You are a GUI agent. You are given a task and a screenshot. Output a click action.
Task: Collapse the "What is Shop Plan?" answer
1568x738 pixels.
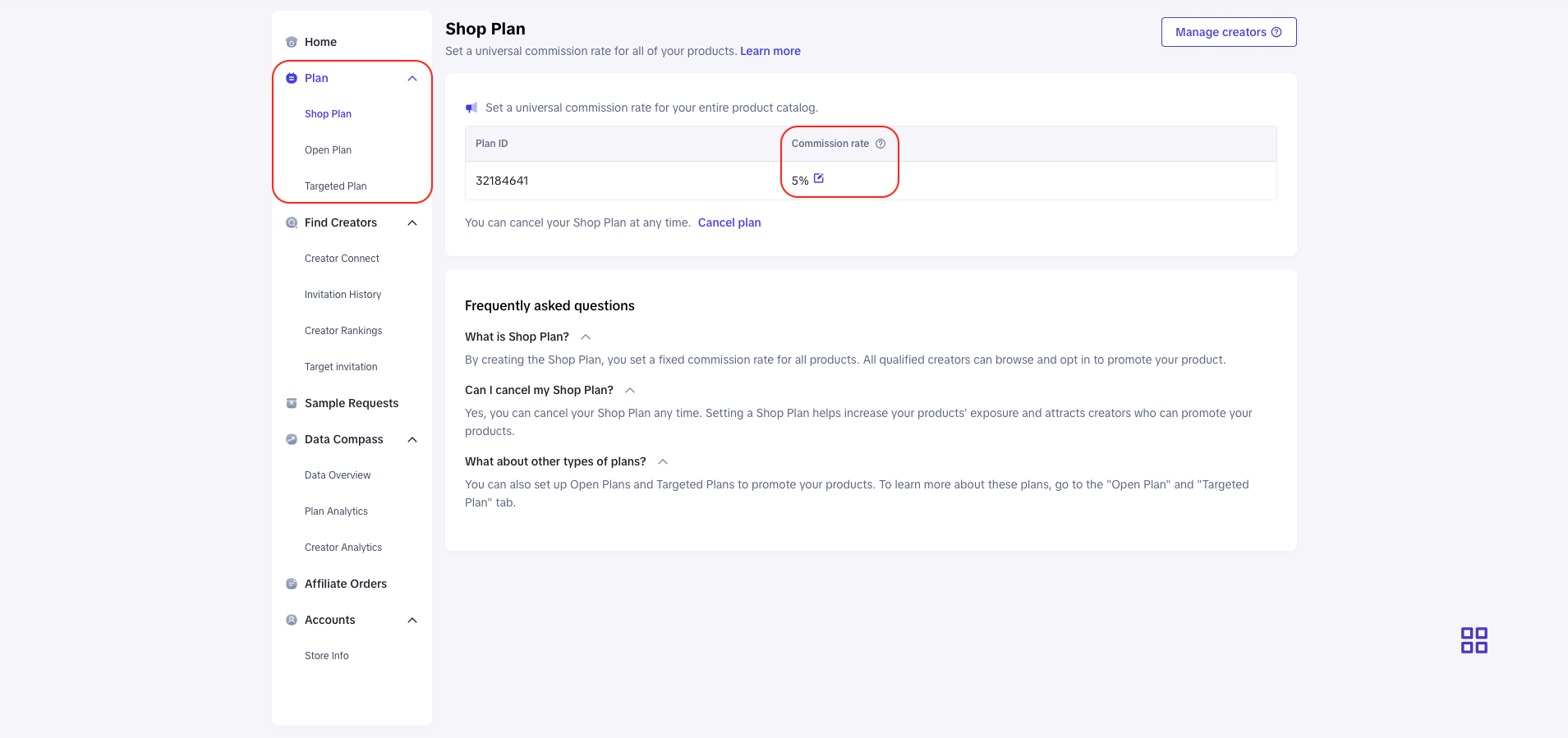click(x=586, y=337)
